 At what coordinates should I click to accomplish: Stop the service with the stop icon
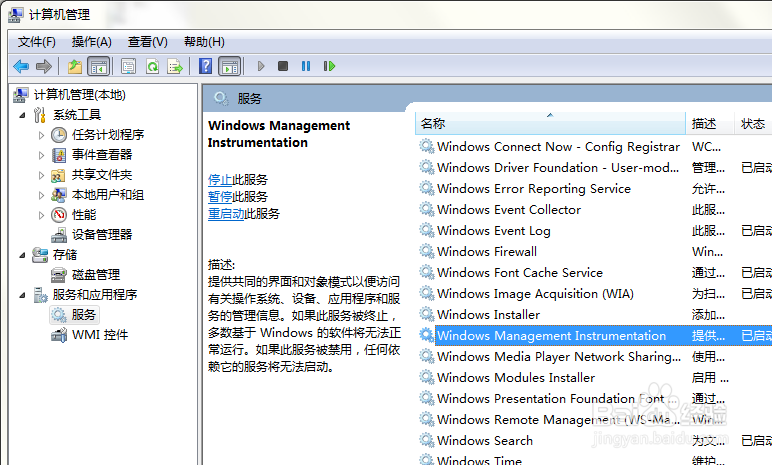click(283, 66)
